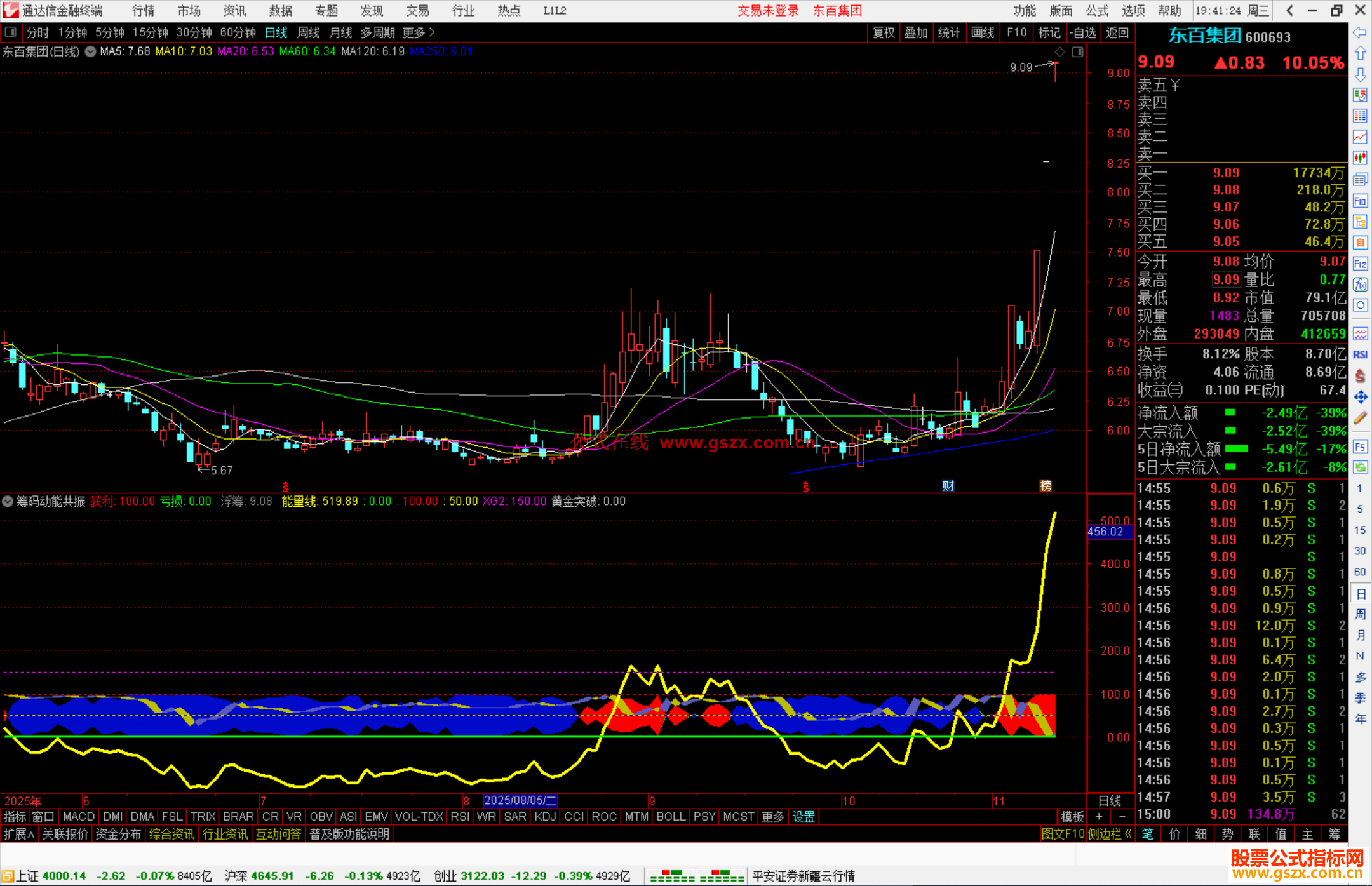Image resolution: width=1372 pixels, height=886 pixels.
Task: Open the dropdown next to 东百集团(日线)
Action: (x=91, y=51)
